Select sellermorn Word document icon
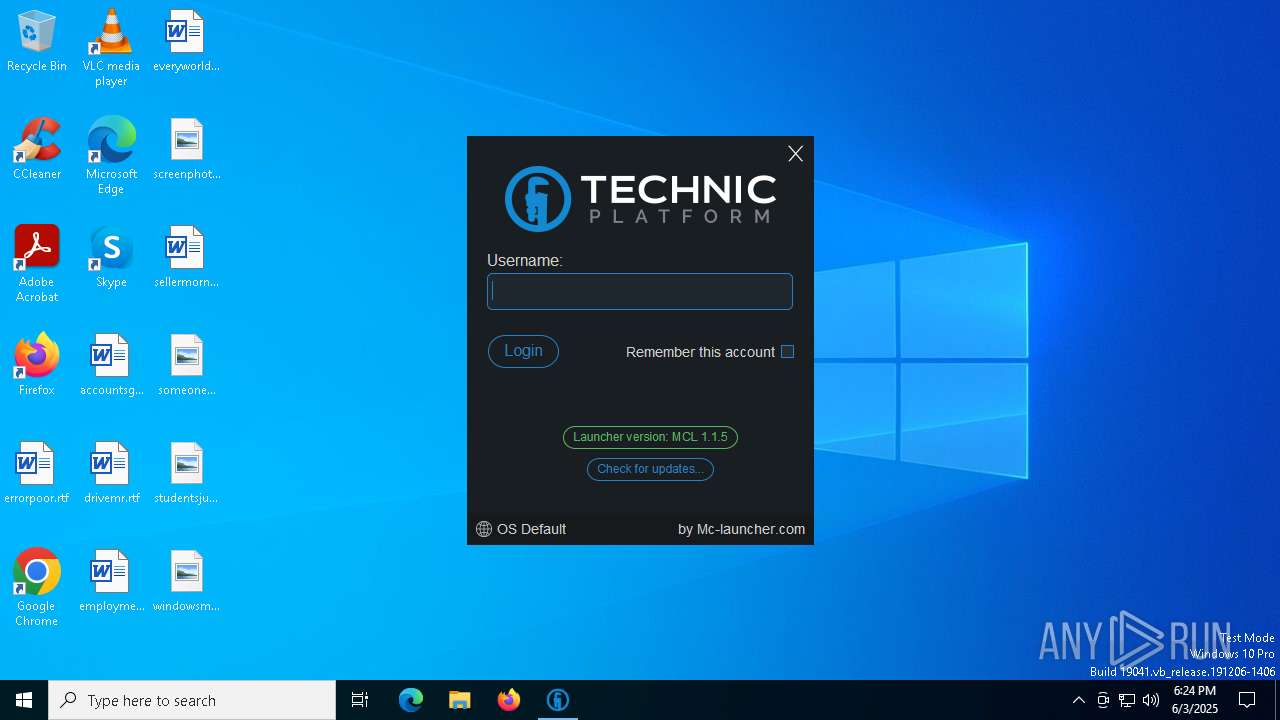The image size is (1280, 720). pos(186,258)
